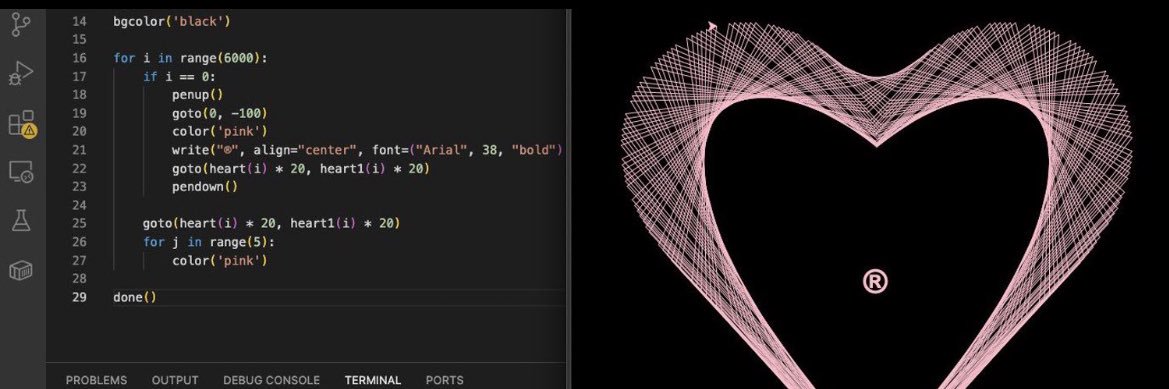Click the 'if i == 0:' line
This screenshot has height=389, width=1169.
point(180,77)
